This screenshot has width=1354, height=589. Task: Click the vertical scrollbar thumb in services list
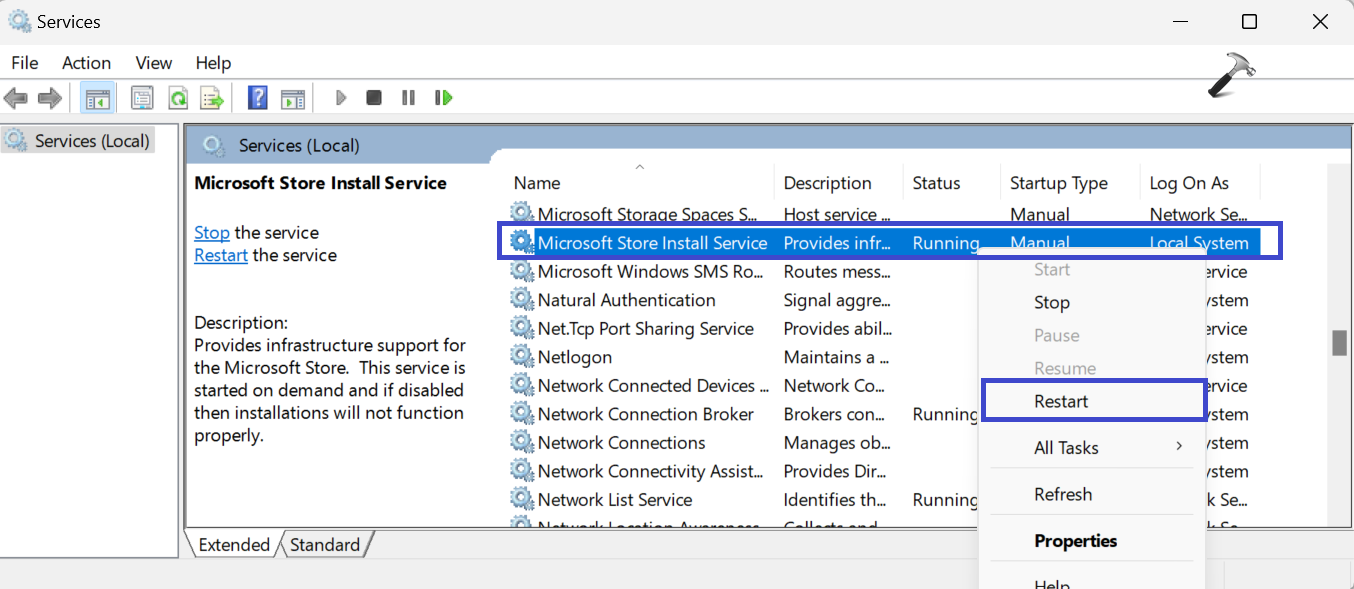click(x=1339, y=343)
